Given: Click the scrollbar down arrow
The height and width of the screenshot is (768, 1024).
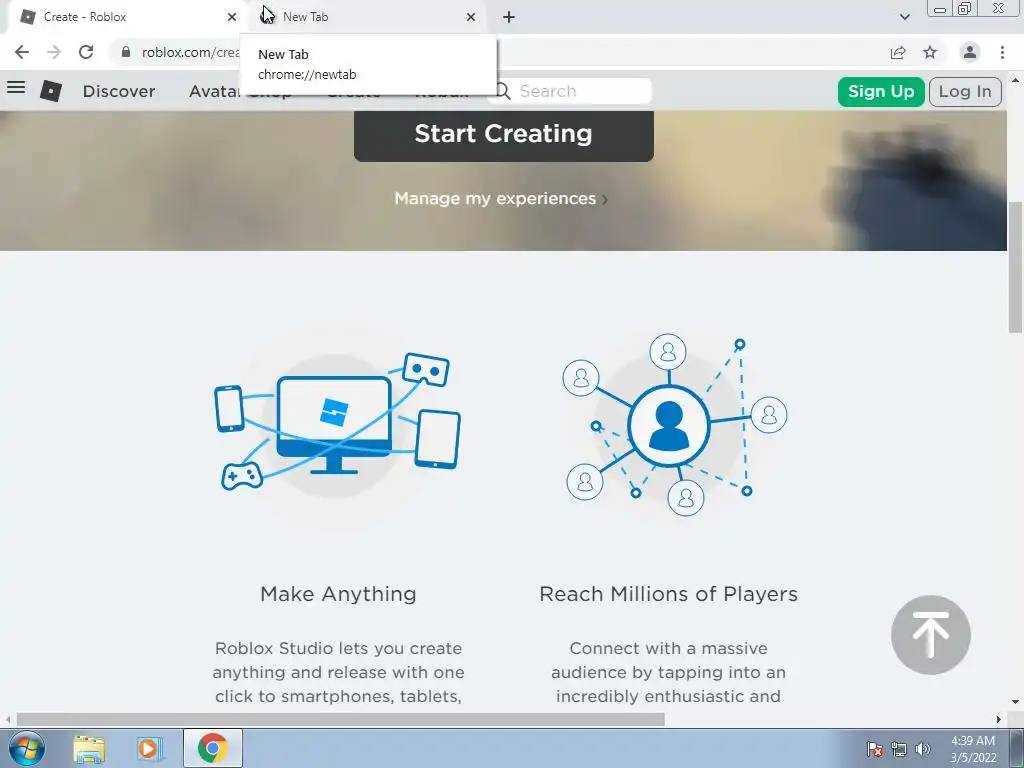Looking at the screenshot, I should tap(1015, 702).
